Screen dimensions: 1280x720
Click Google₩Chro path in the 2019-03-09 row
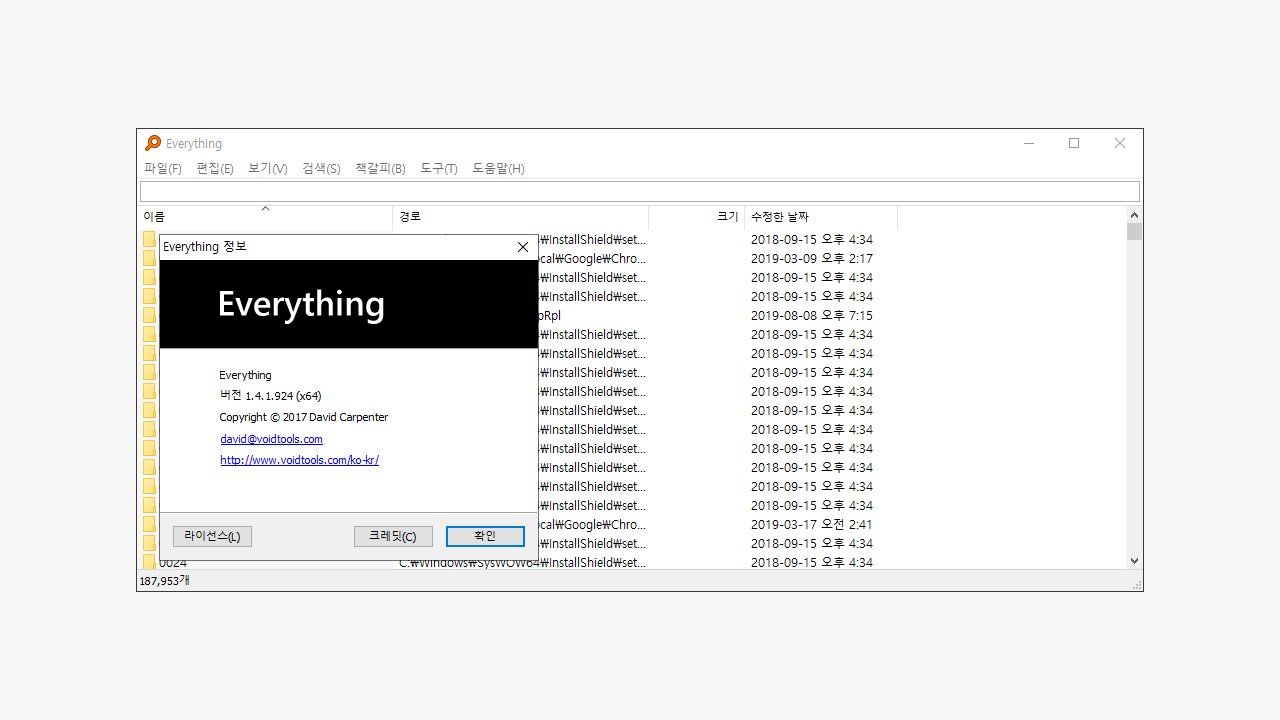(592, 258)
